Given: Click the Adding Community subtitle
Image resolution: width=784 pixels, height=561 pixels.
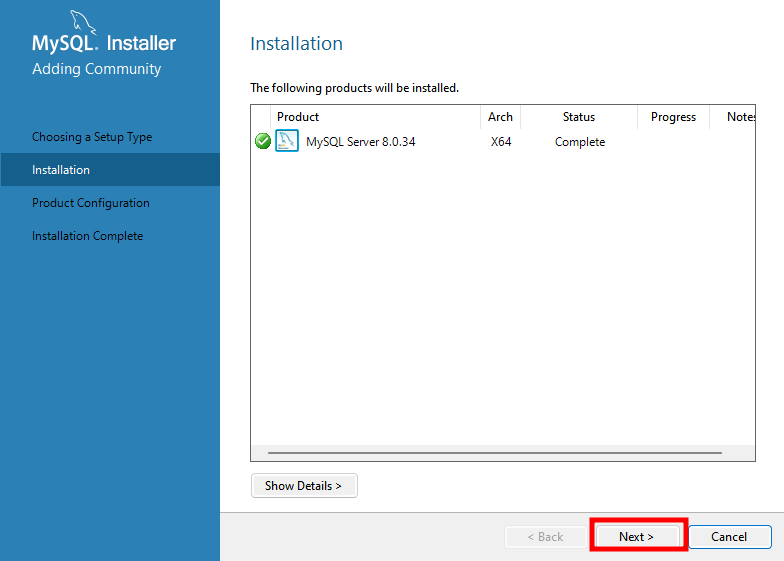Looking at the screenshot, I should pyautogui.click(x=96, y=69).
